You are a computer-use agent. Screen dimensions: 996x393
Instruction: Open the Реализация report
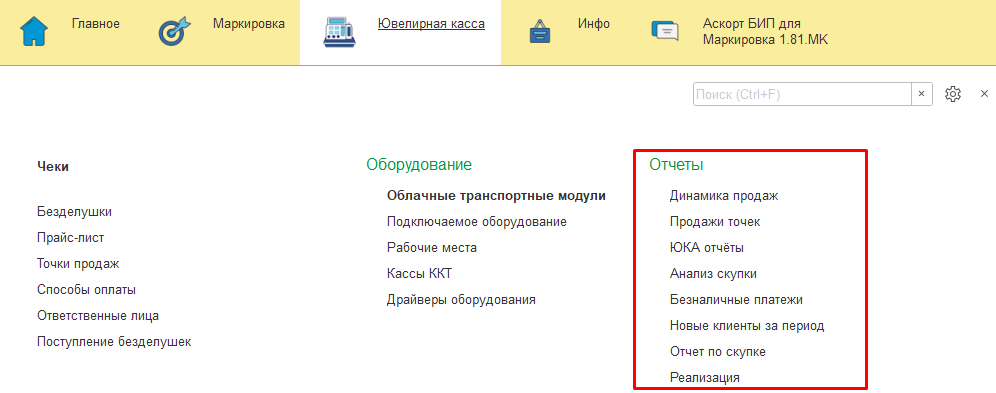click(x=704, y=378)
